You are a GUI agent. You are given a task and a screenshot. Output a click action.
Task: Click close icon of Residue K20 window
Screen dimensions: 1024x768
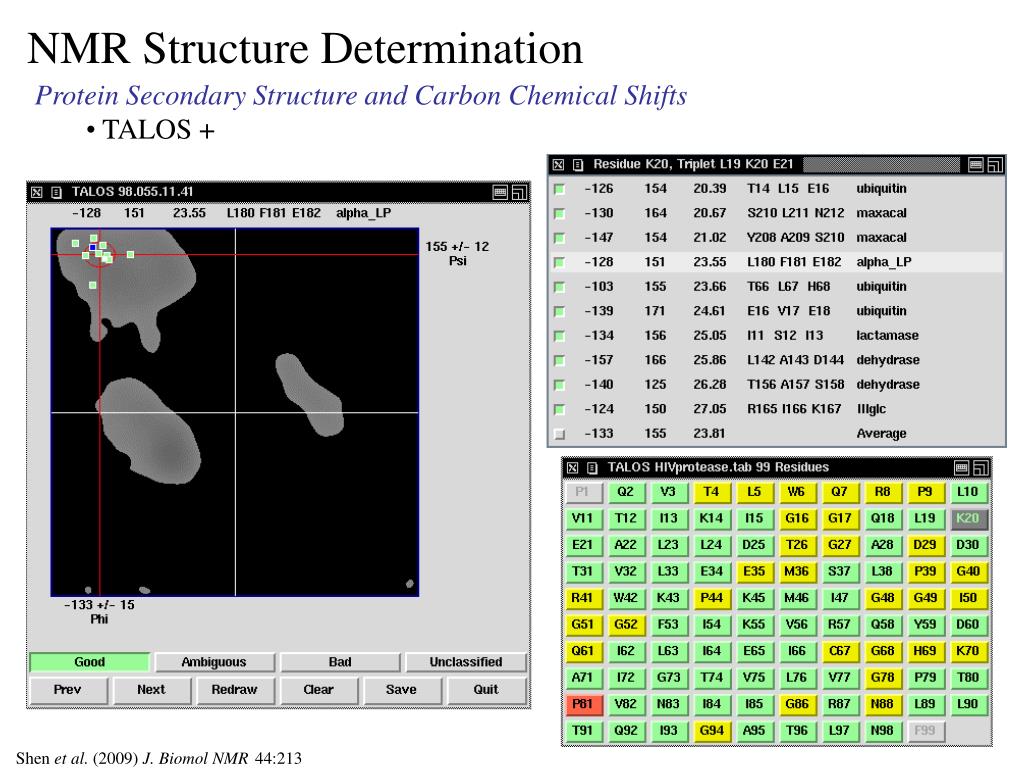point(558,165)
